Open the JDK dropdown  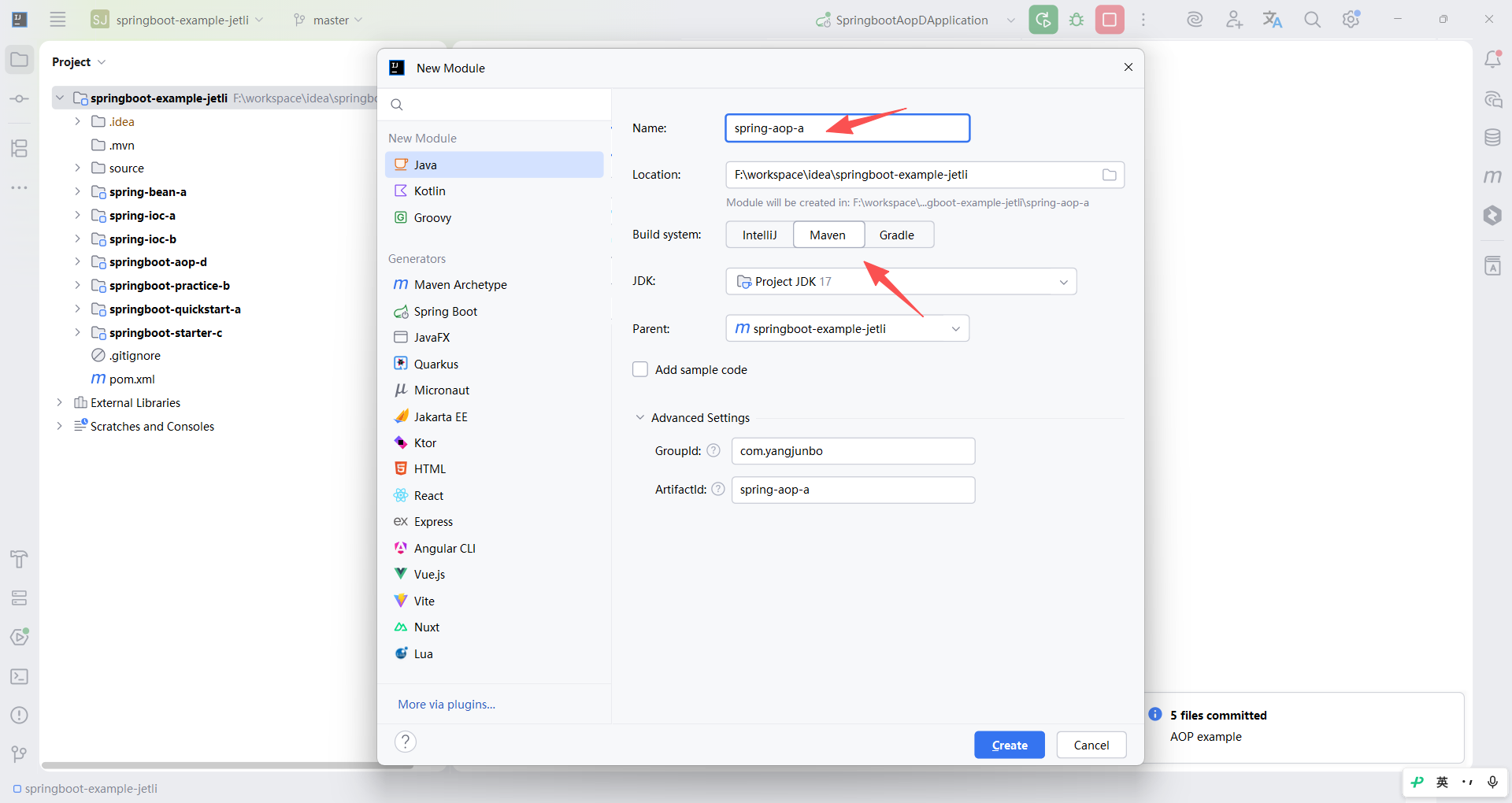click(901, 282)
